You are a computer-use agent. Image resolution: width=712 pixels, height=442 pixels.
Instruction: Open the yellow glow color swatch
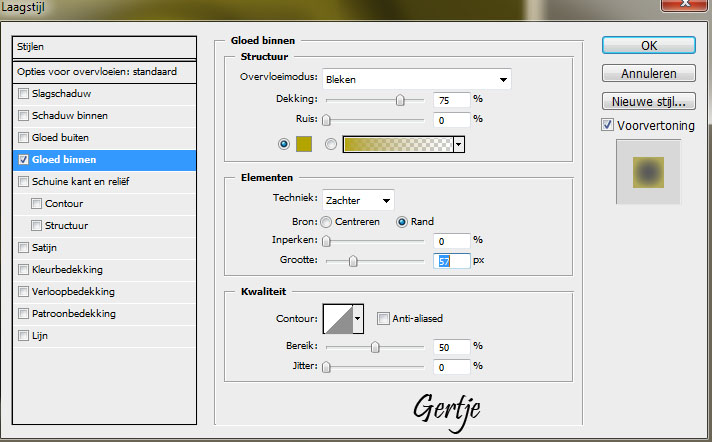[304, 144]
